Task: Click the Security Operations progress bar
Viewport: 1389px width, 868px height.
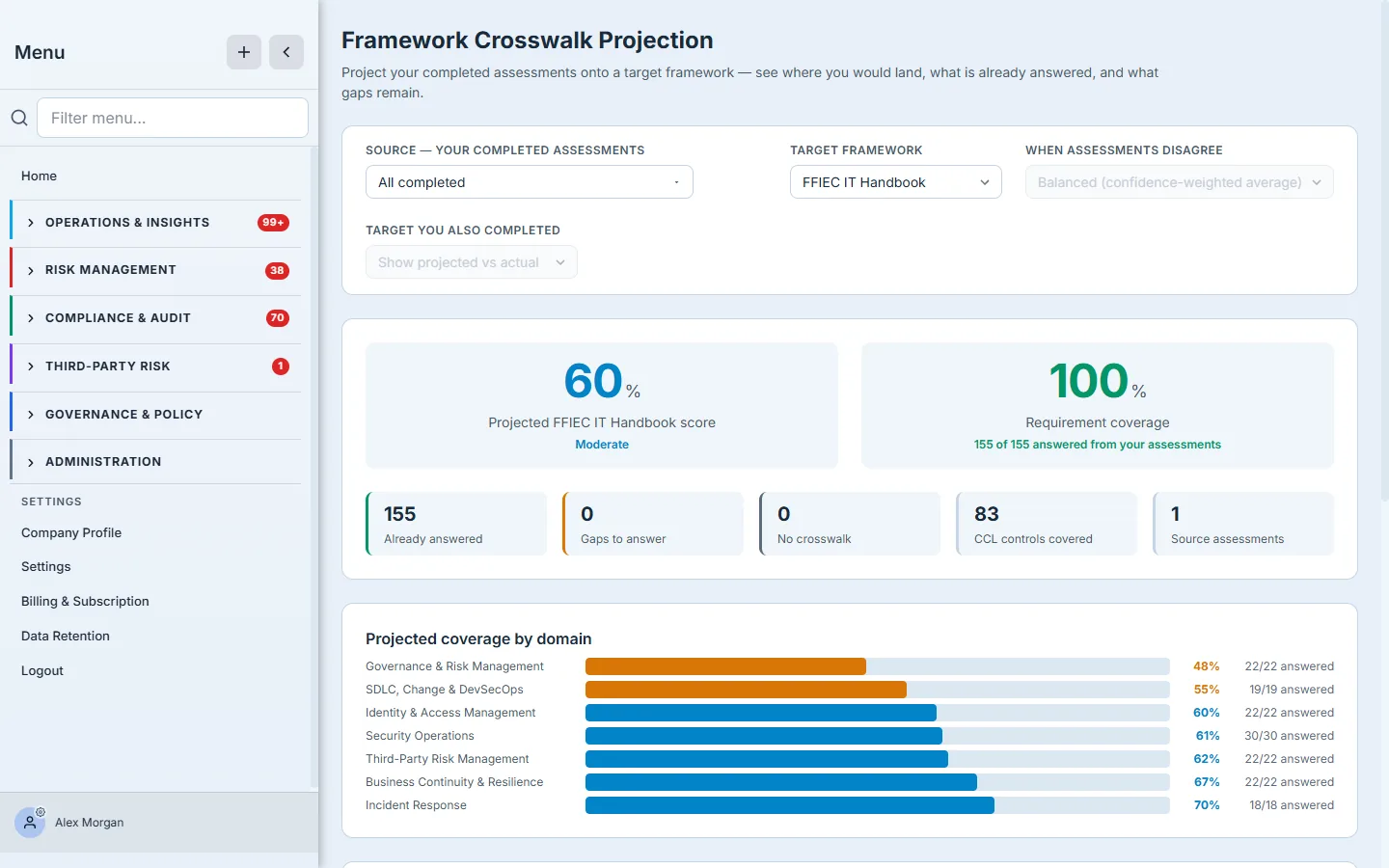Action: click(878, 736)
